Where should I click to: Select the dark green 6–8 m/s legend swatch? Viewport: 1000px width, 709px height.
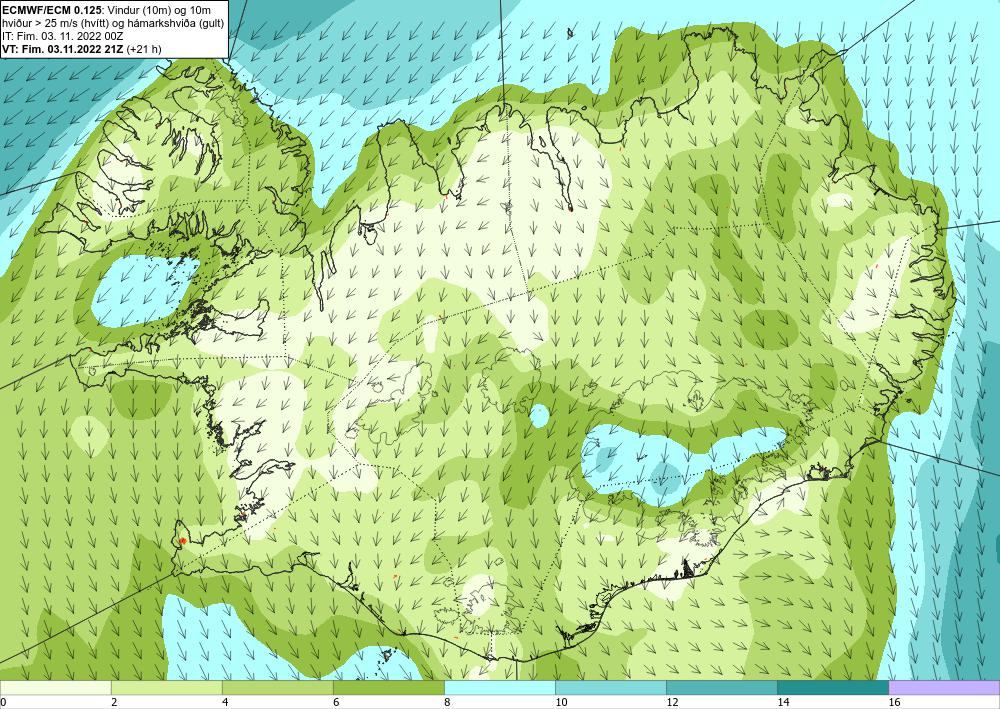pyautogui.click(x=388, y=687)
